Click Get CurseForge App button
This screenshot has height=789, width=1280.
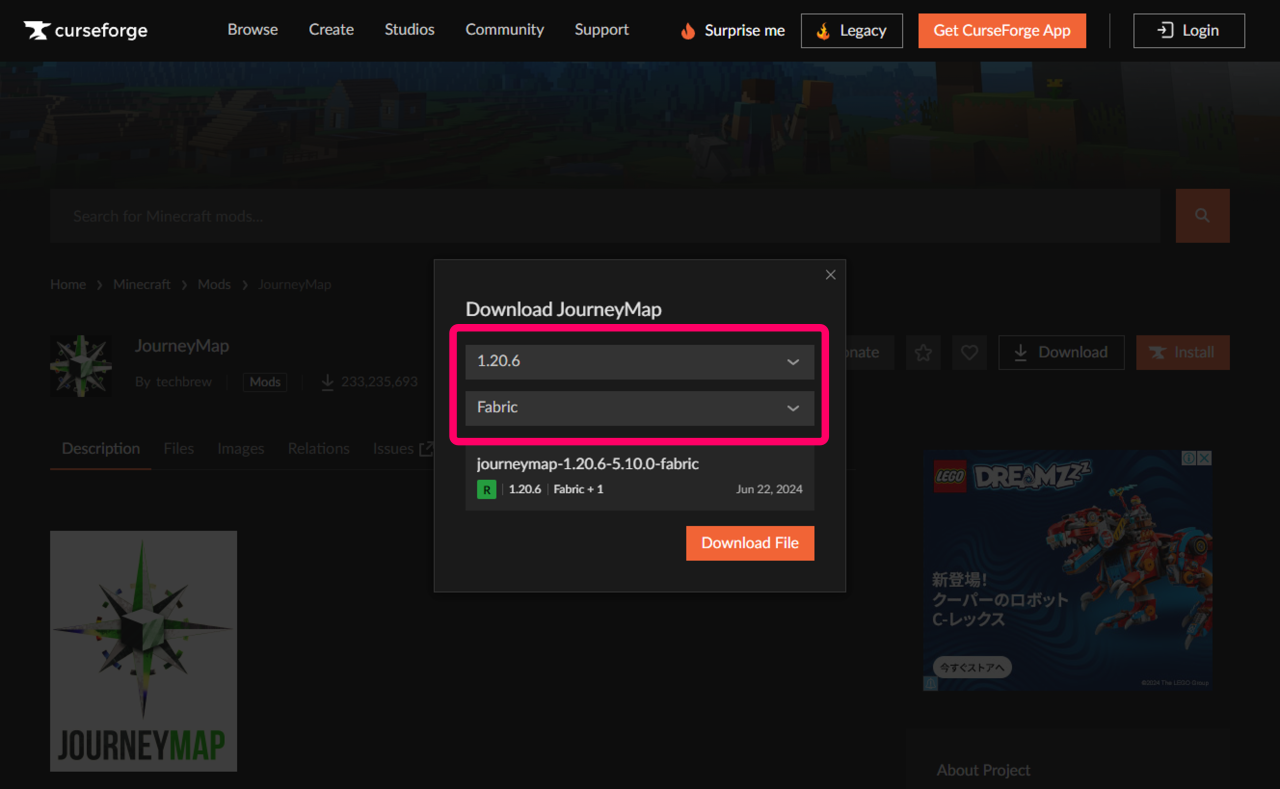[x=1002, y=31]
